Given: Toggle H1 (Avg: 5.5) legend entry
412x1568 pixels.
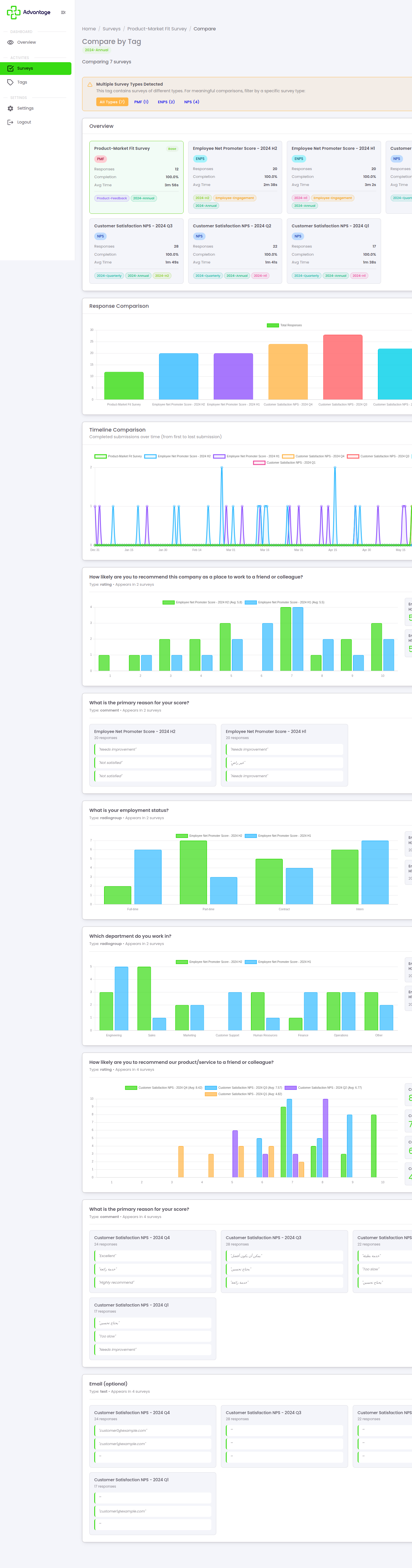Looking at the screenshot, I should tap(285, 602).
